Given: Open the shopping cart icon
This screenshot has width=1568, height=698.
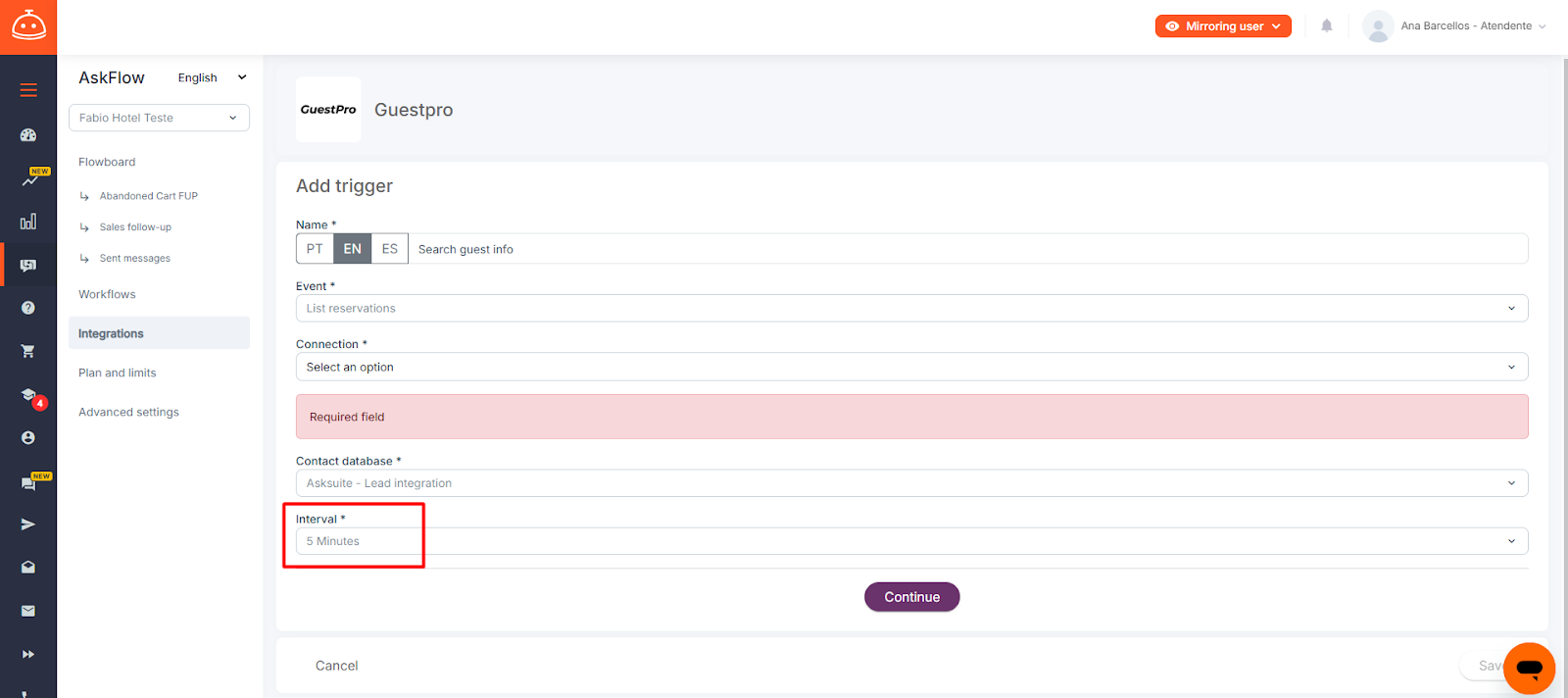Looking at the screenshot, I should 28,351.
